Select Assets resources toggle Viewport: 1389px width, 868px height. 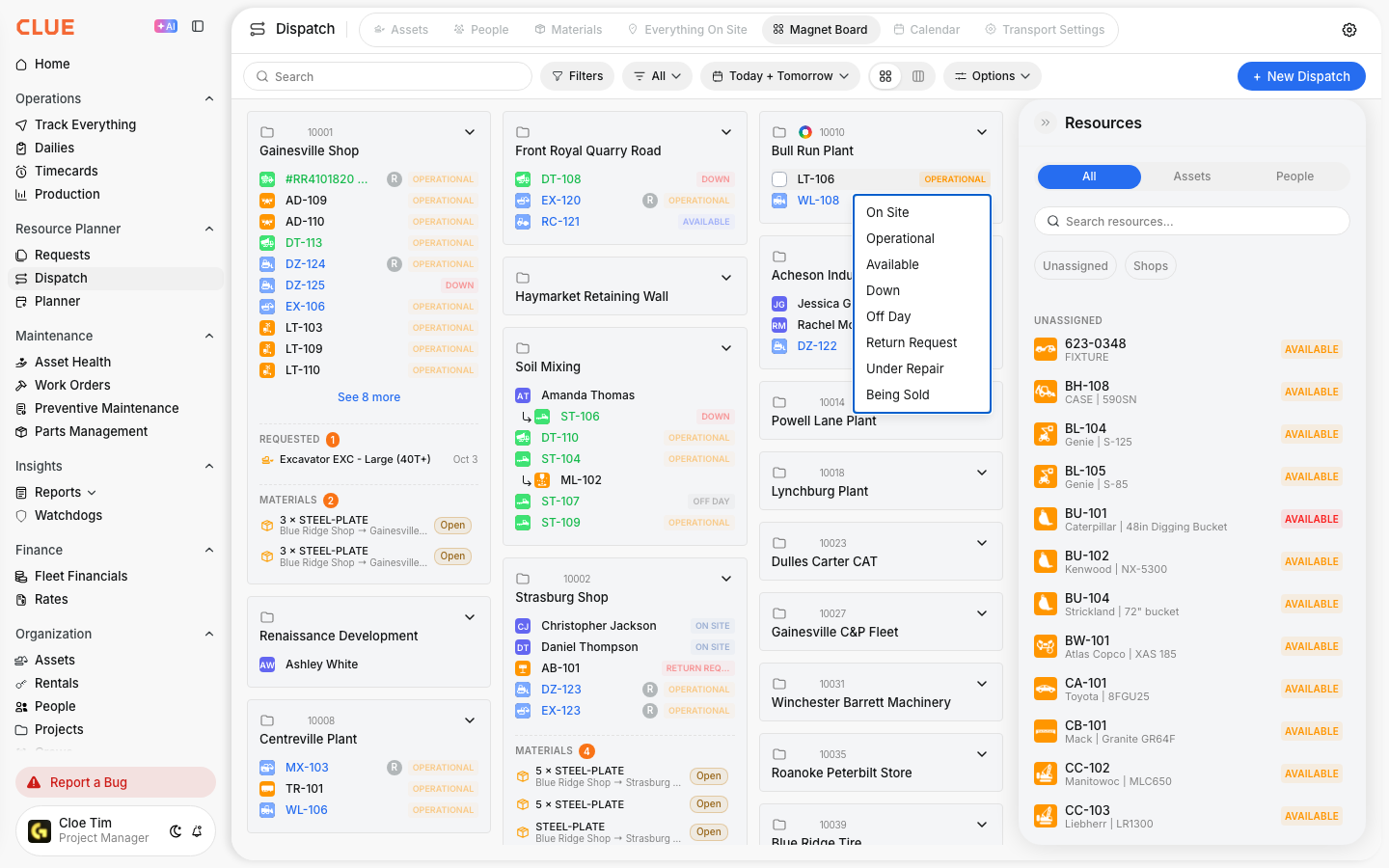(1192, 176)
